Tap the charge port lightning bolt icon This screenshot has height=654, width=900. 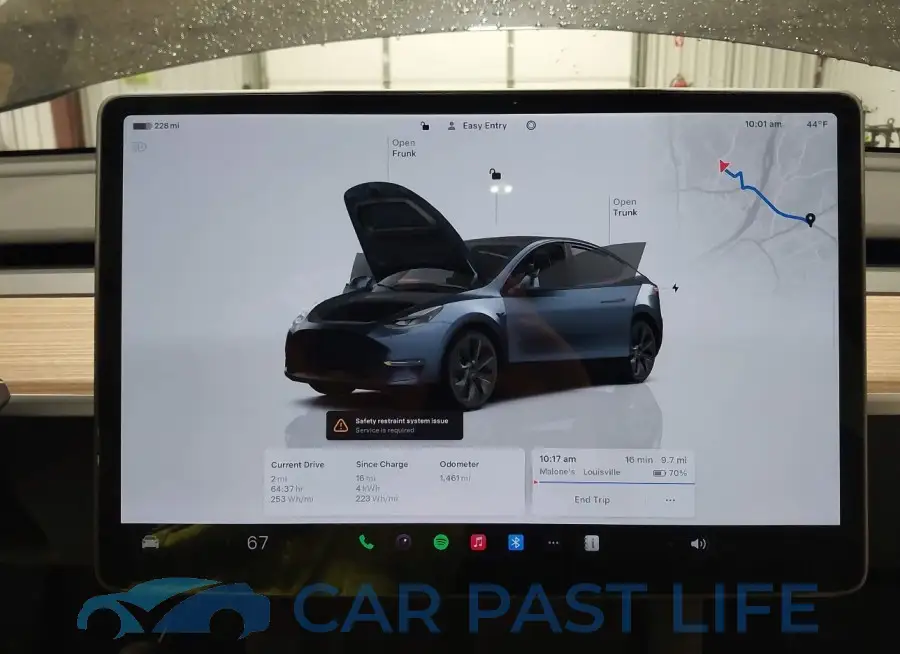[x=676, y=288]
